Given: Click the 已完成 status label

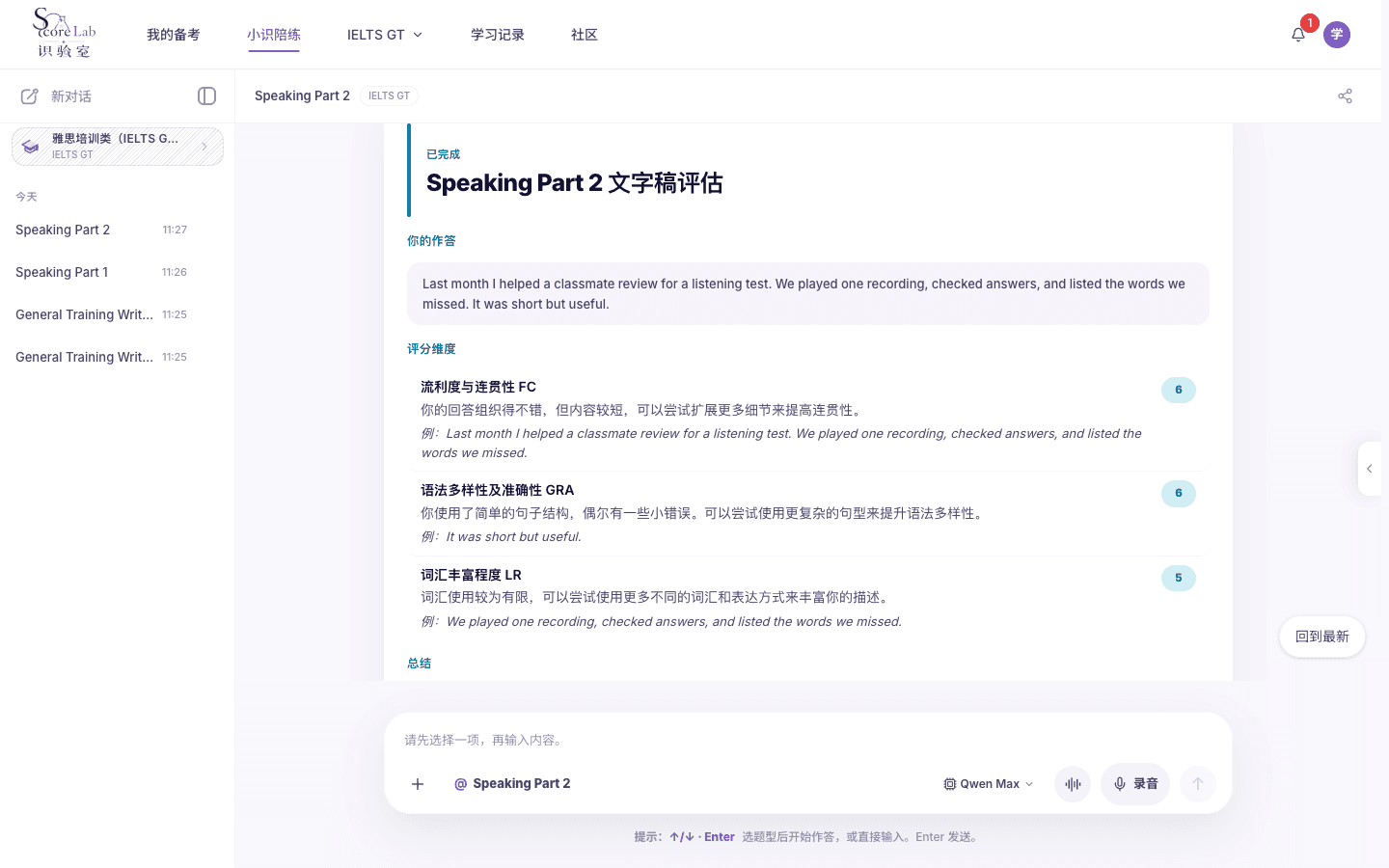Looking at the screenshot, I should pos(444,154).
